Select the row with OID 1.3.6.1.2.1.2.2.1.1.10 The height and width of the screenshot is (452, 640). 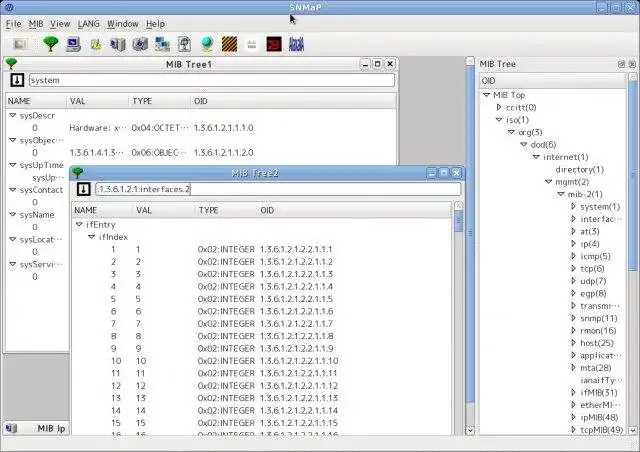(261, 361)
